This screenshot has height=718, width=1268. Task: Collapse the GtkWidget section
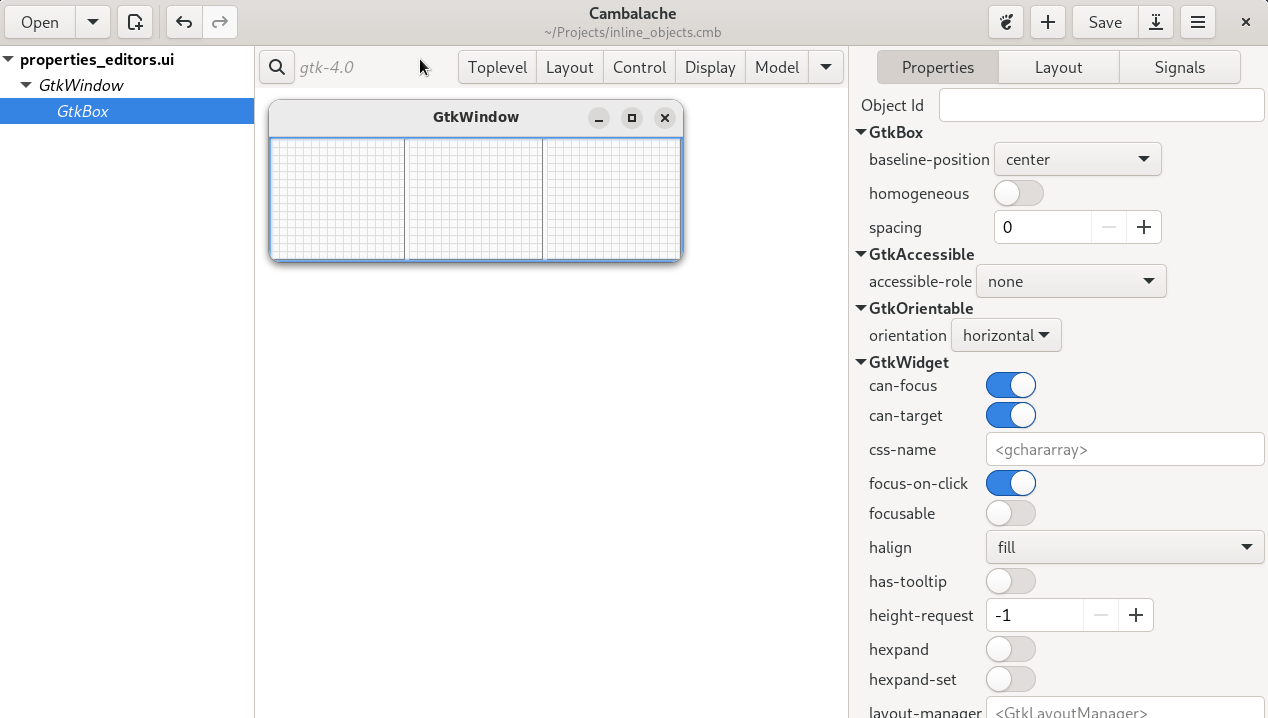861,362
